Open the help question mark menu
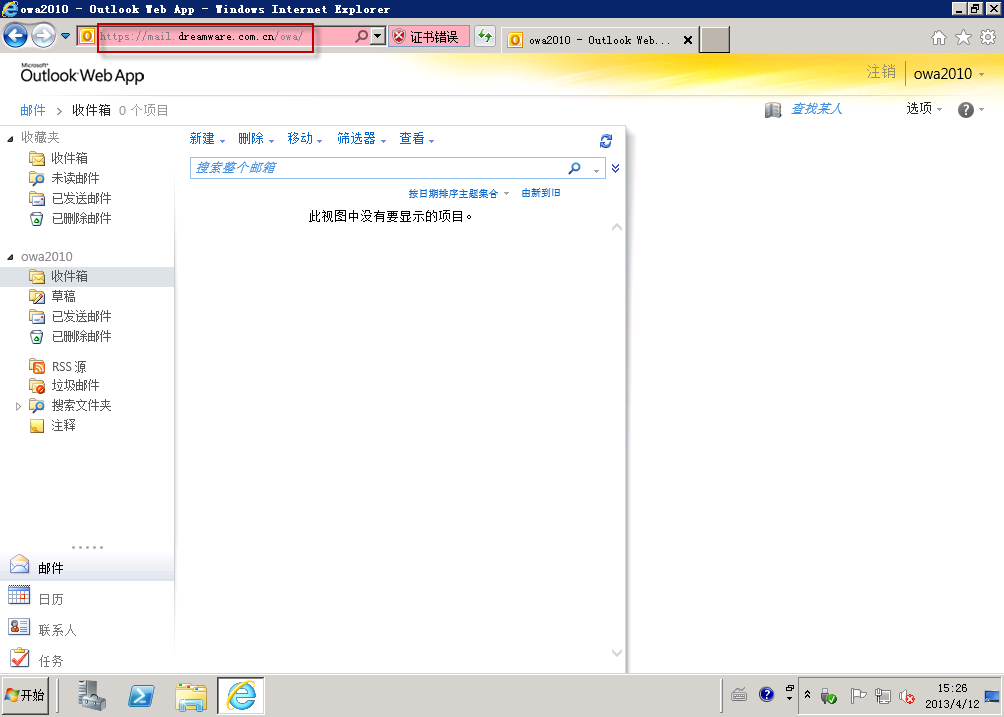Screen dimensions: 1004x717 pyautogui.click(x=971, y=110)
